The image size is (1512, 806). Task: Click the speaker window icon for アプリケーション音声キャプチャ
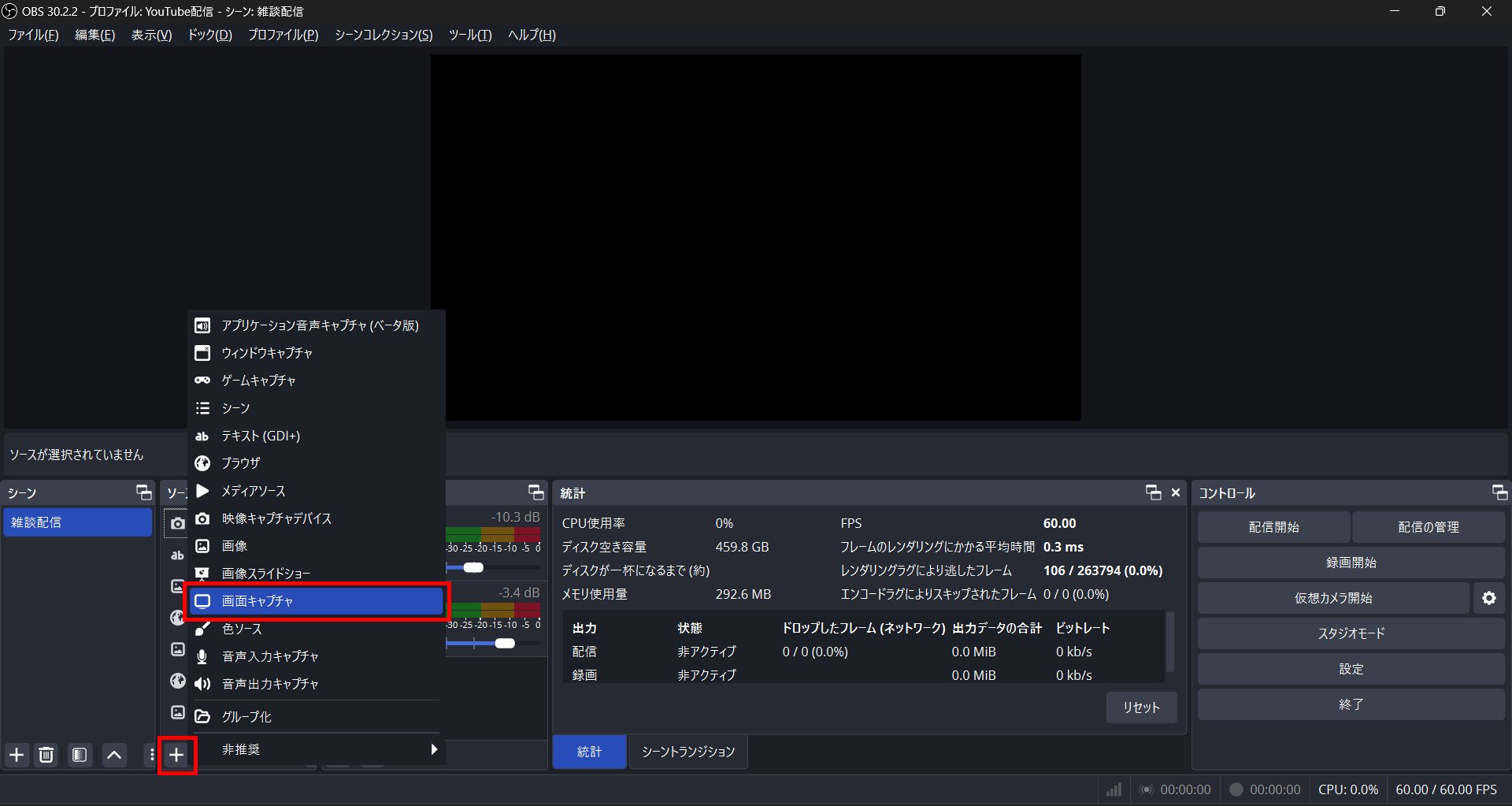click(x=202, y=325)
